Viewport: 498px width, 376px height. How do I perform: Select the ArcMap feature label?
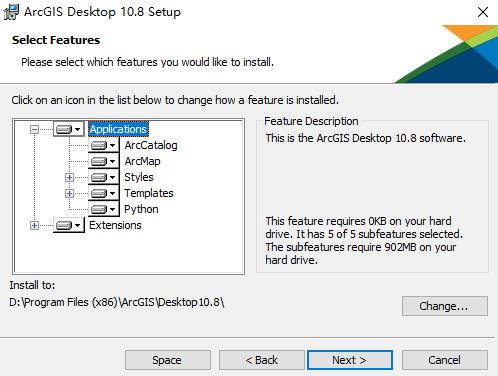pyautogui.click(x=142, y=161)
